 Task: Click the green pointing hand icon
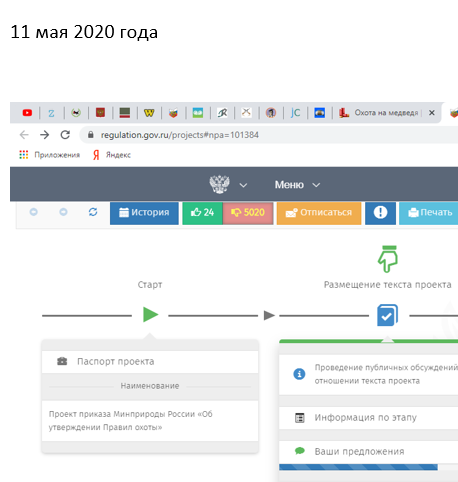[388, 259]
